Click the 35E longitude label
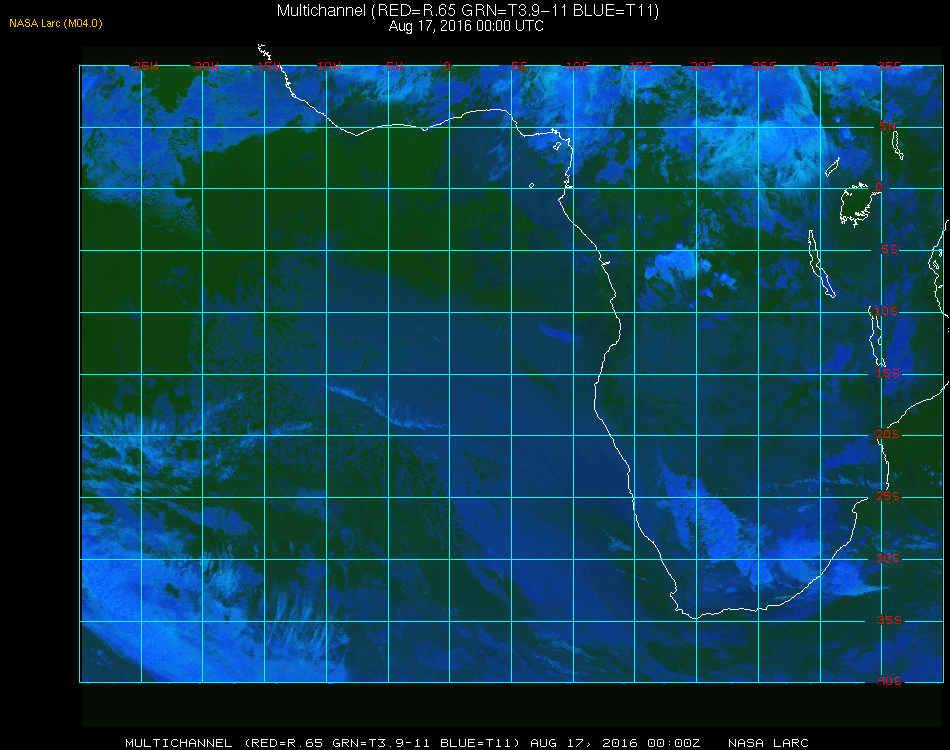Image resolution: width=950 pixels, height=750 pixels. point(889,66)
